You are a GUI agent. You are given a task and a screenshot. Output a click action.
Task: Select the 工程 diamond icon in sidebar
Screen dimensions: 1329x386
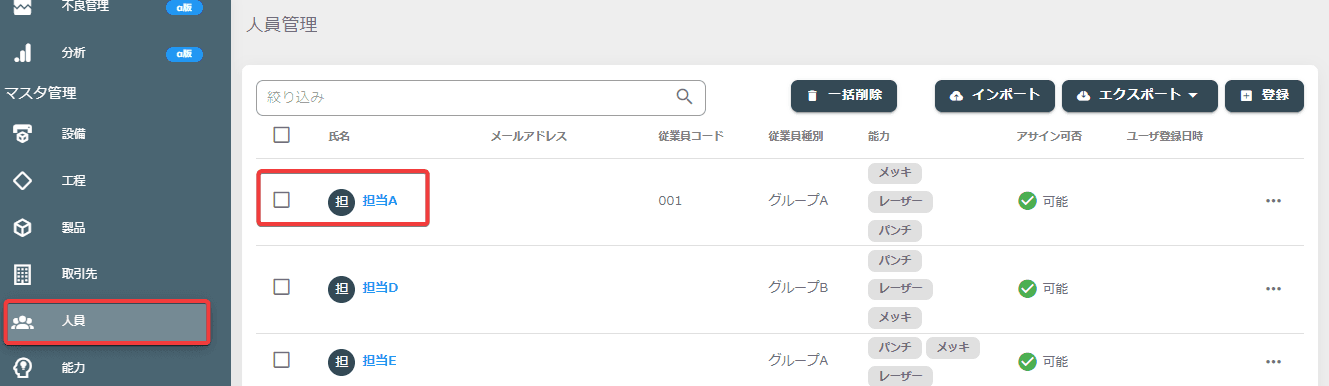(x=22, y=181)
